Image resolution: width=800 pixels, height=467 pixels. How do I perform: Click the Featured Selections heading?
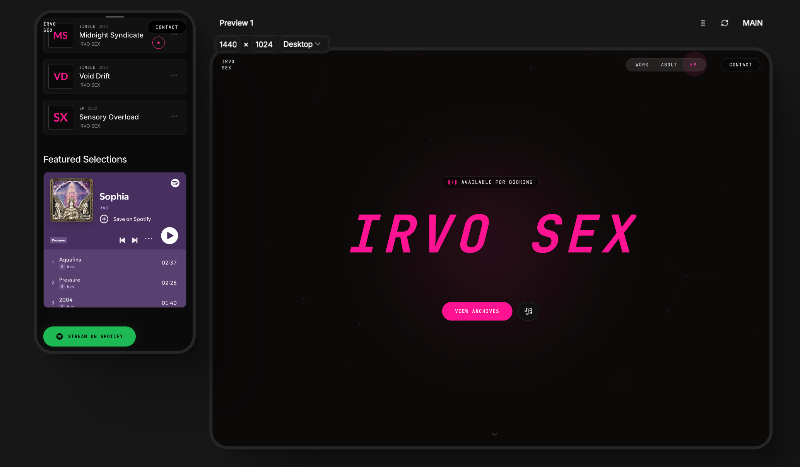pyautogui.click(x=85, y=159)
